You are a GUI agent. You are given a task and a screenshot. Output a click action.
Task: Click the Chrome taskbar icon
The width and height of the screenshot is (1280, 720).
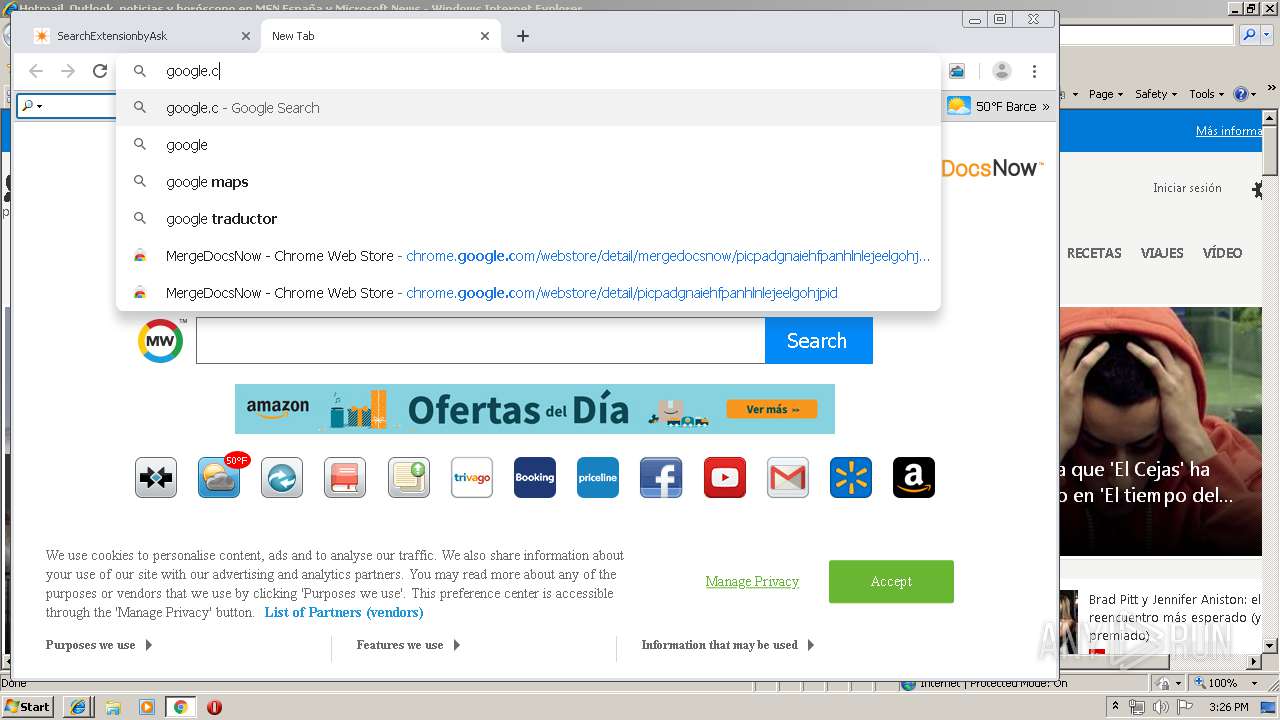coord(180,707)
